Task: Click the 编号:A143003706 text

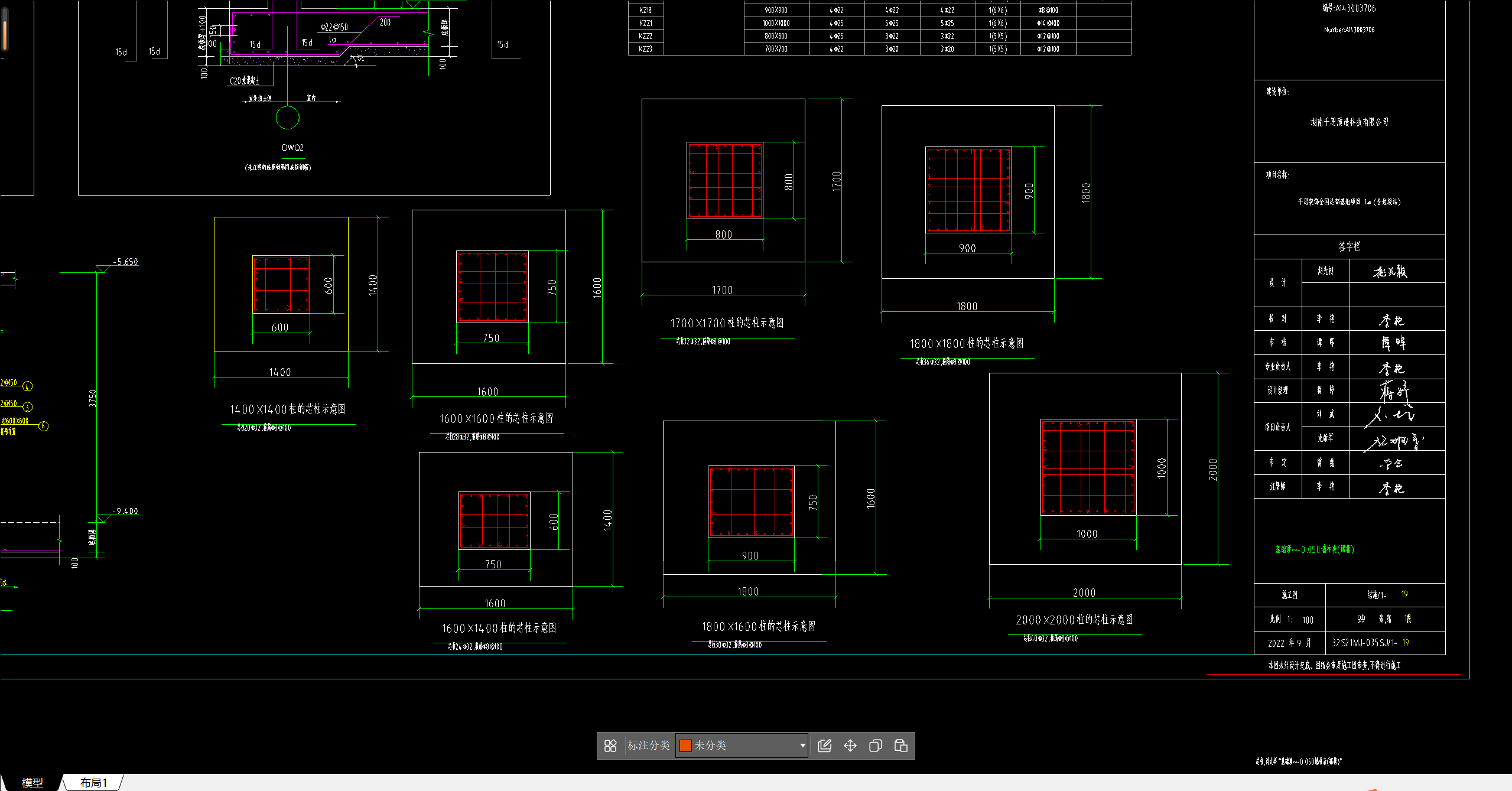Action: tap(1349, 8)
